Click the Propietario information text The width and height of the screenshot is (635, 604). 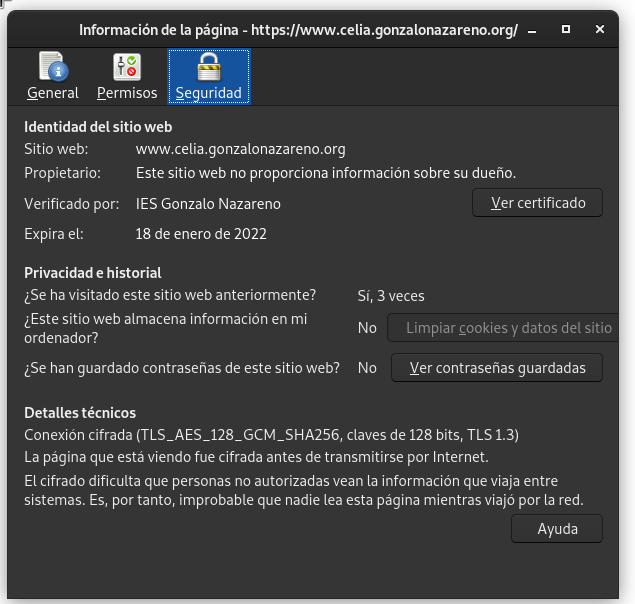pos(325,173)
